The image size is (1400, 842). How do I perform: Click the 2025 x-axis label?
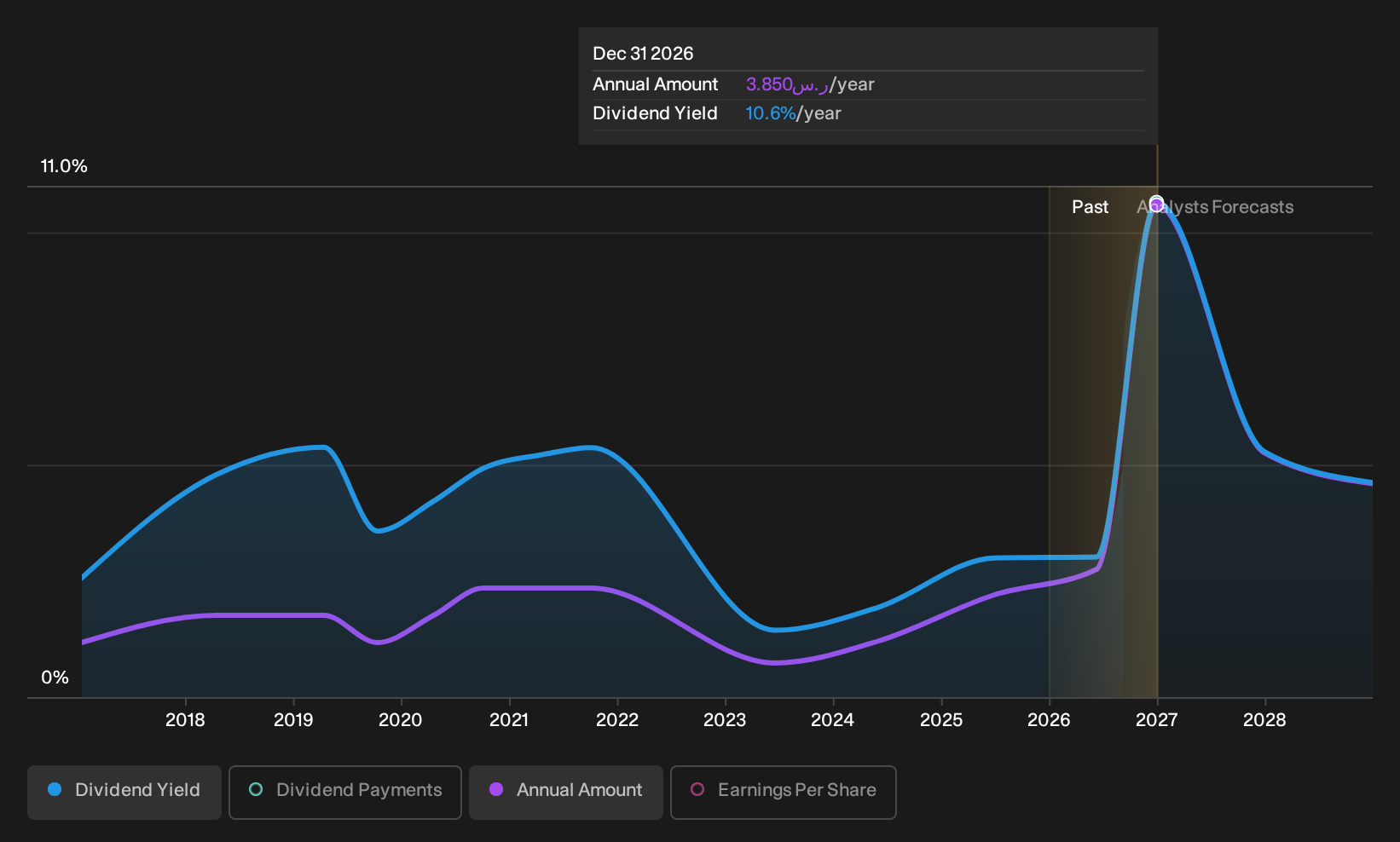coord(941,720)
